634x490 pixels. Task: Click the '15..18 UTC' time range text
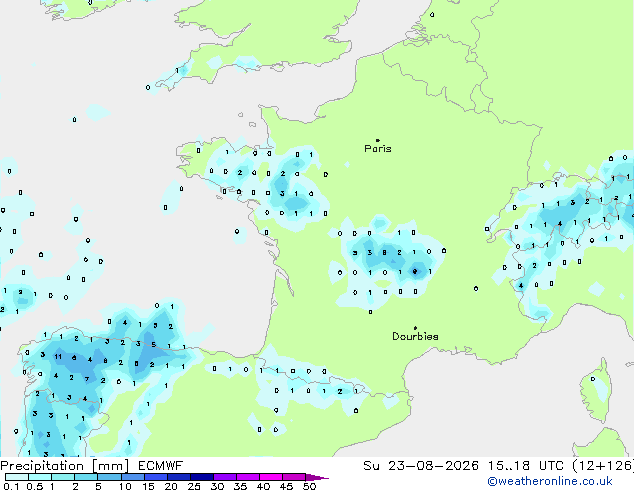pos(526,466)
